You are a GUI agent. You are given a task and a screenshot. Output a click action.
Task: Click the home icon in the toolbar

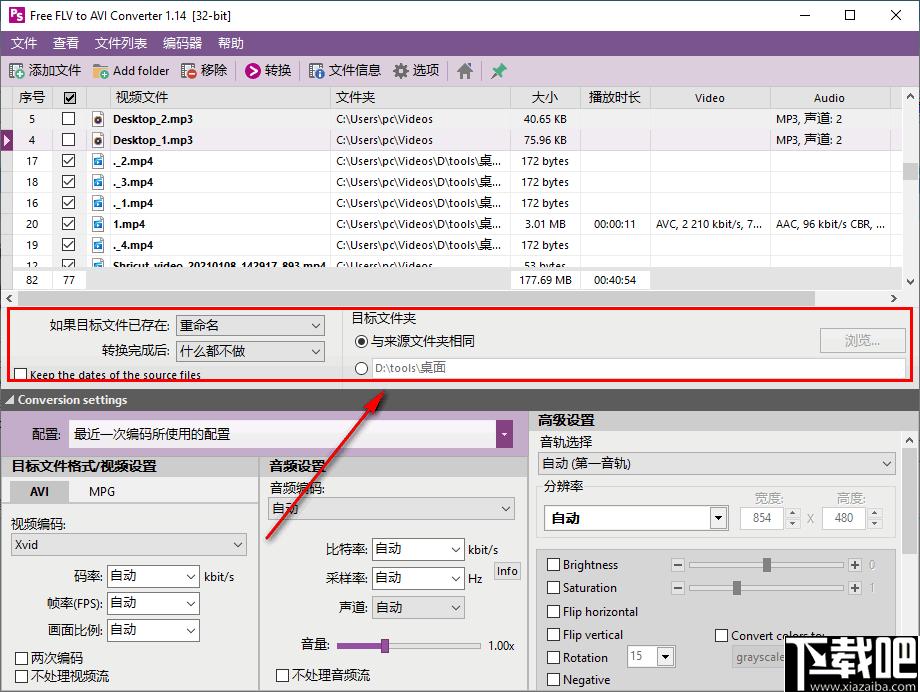465,71
